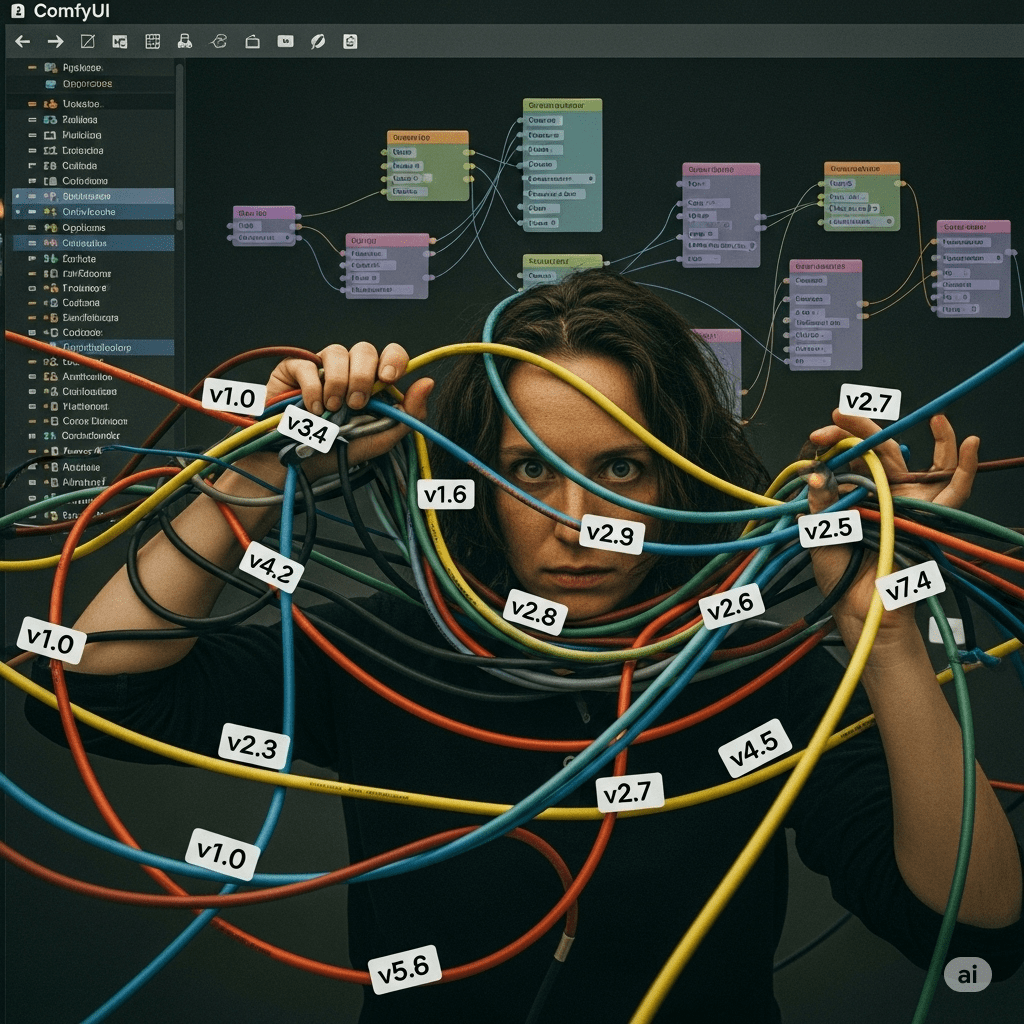Viewport: 1024px width, 1024px height.
Task: Click the ComfyUI logo icon in the title bar
Action: pyautogui.click(x=17, y=11)
